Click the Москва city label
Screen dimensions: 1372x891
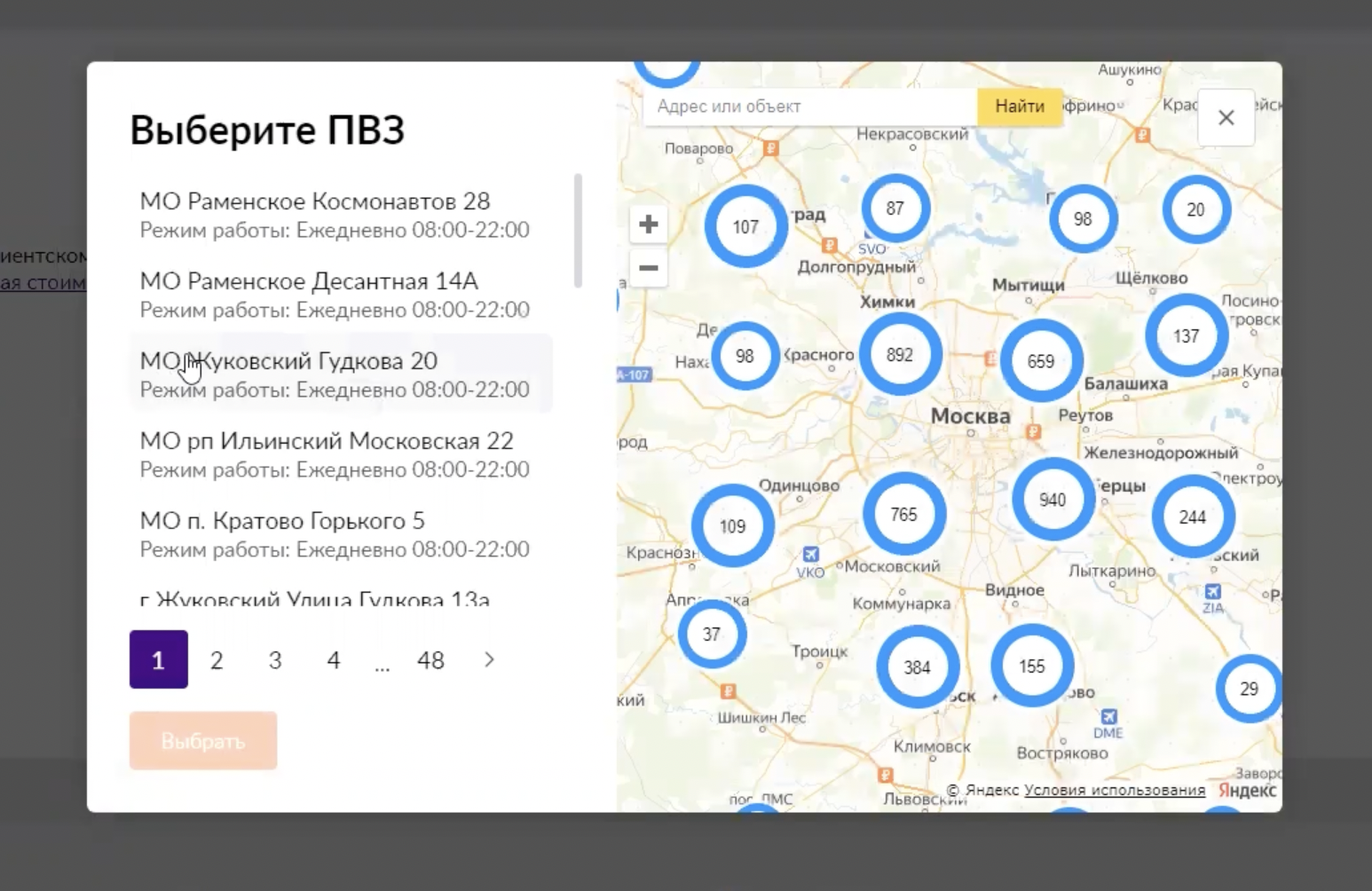tap(970, 415)
